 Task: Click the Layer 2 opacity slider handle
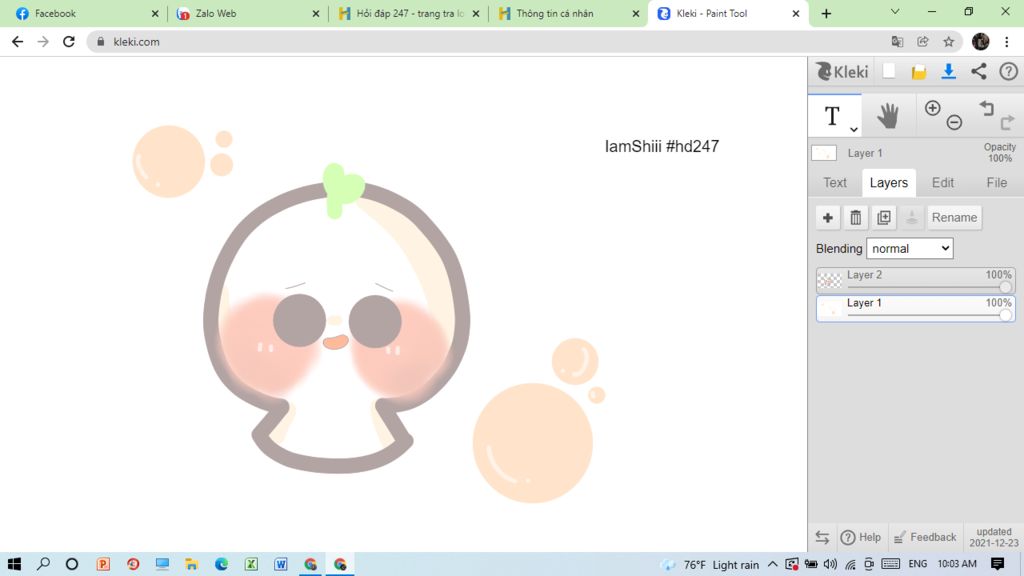pyautogui.click(x=1005, y=287)
